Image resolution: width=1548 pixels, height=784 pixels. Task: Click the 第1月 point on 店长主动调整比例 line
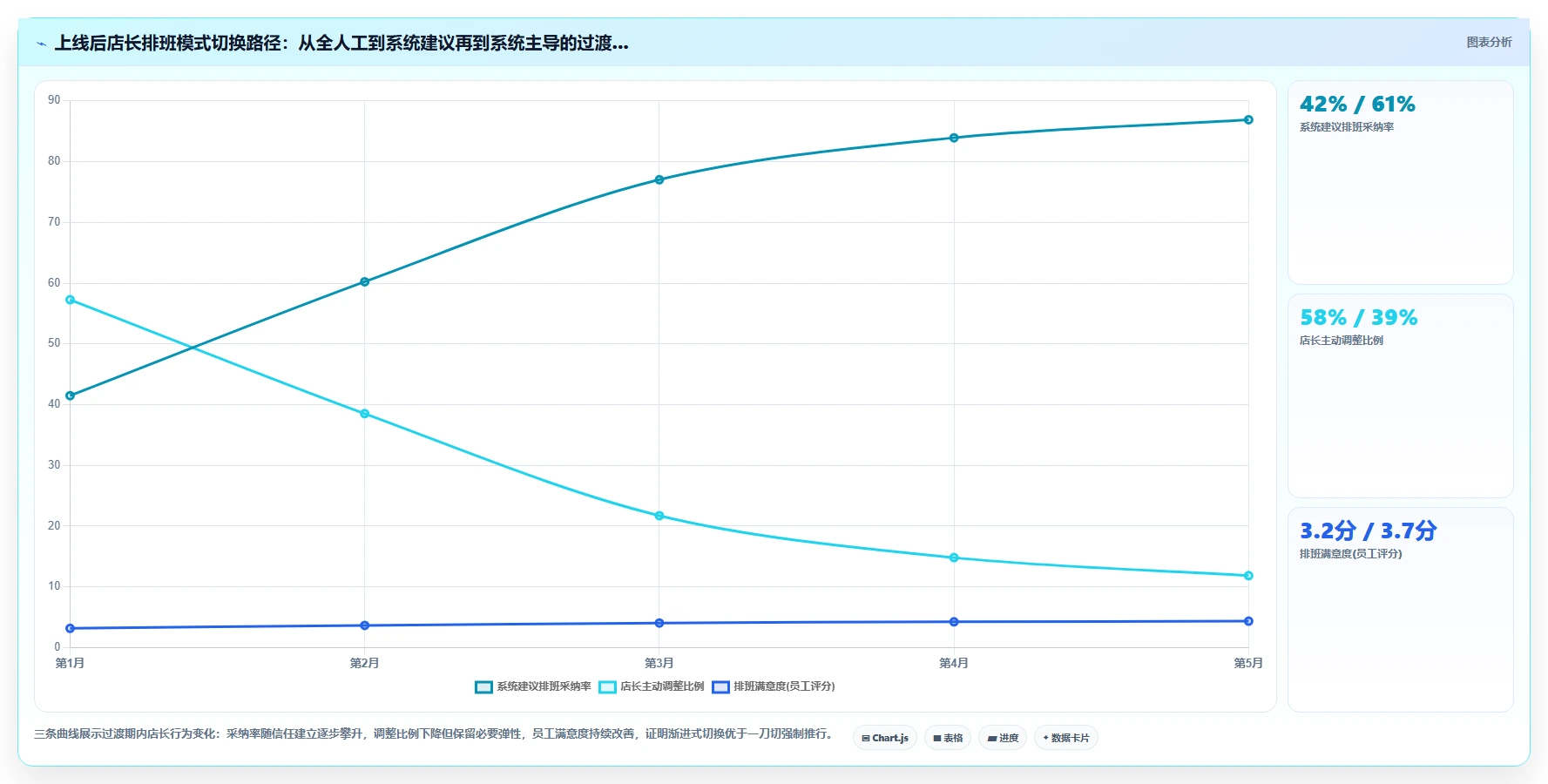(71, 300)
